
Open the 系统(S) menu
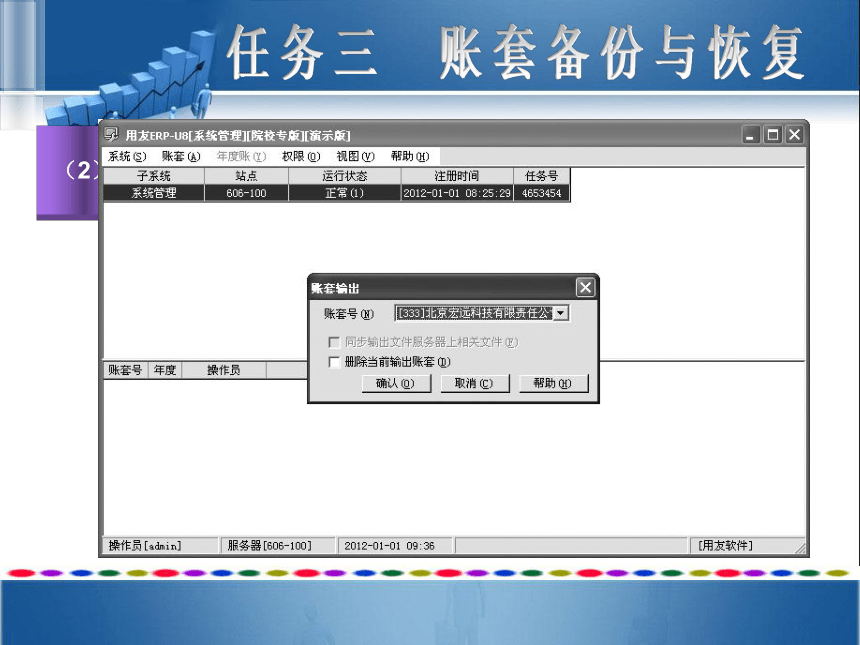(127, 156)
